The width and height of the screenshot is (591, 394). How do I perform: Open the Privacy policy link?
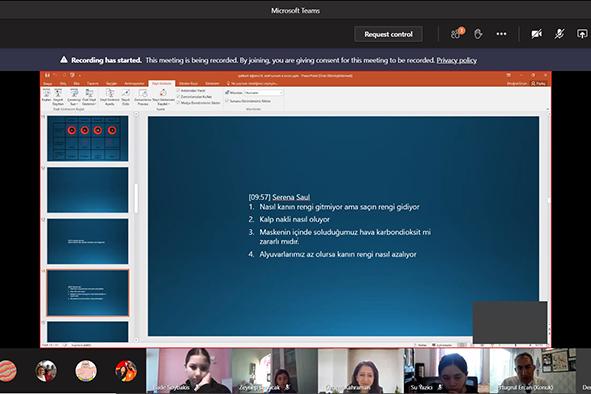tap(456, 60)
